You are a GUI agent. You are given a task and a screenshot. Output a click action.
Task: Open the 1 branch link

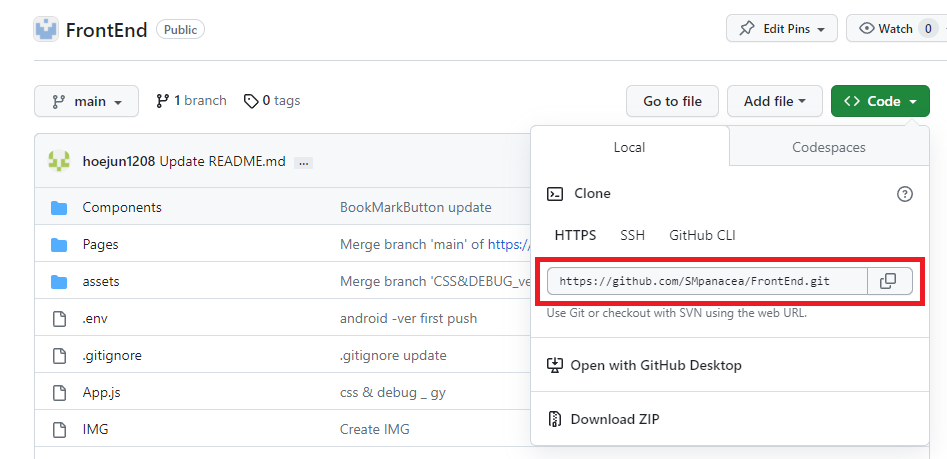tap(191, 101)
